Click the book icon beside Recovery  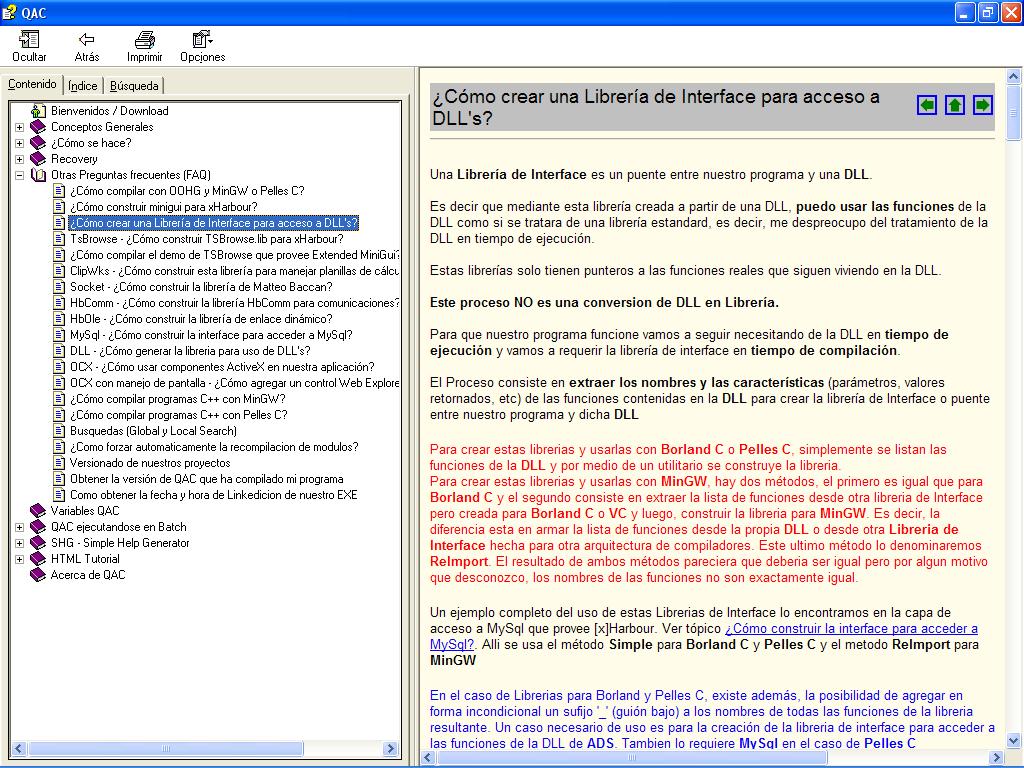tap(39, 159)
